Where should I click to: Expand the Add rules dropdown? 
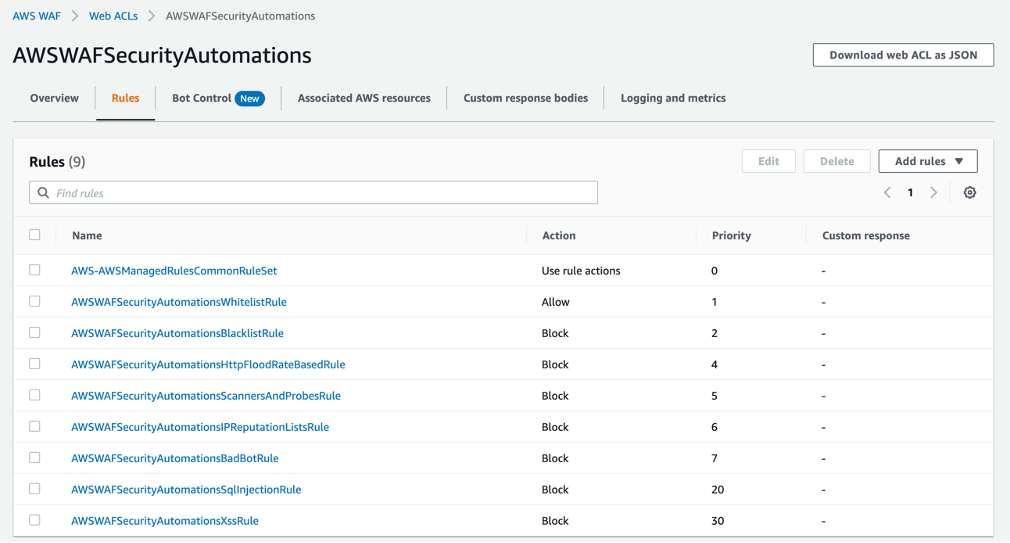(928, 161)
